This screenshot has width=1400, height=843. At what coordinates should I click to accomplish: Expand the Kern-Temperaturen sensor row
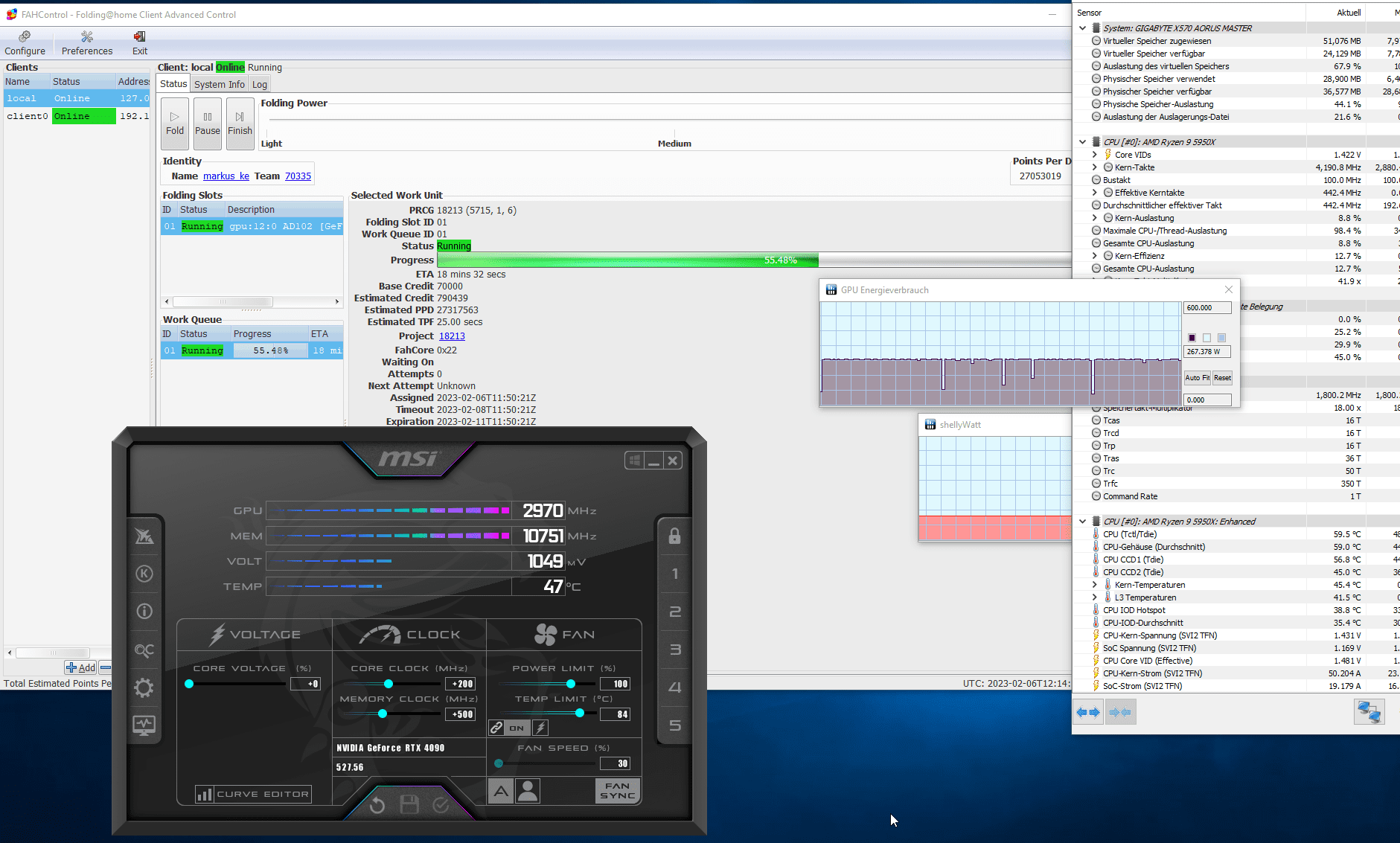[1095, 585]
